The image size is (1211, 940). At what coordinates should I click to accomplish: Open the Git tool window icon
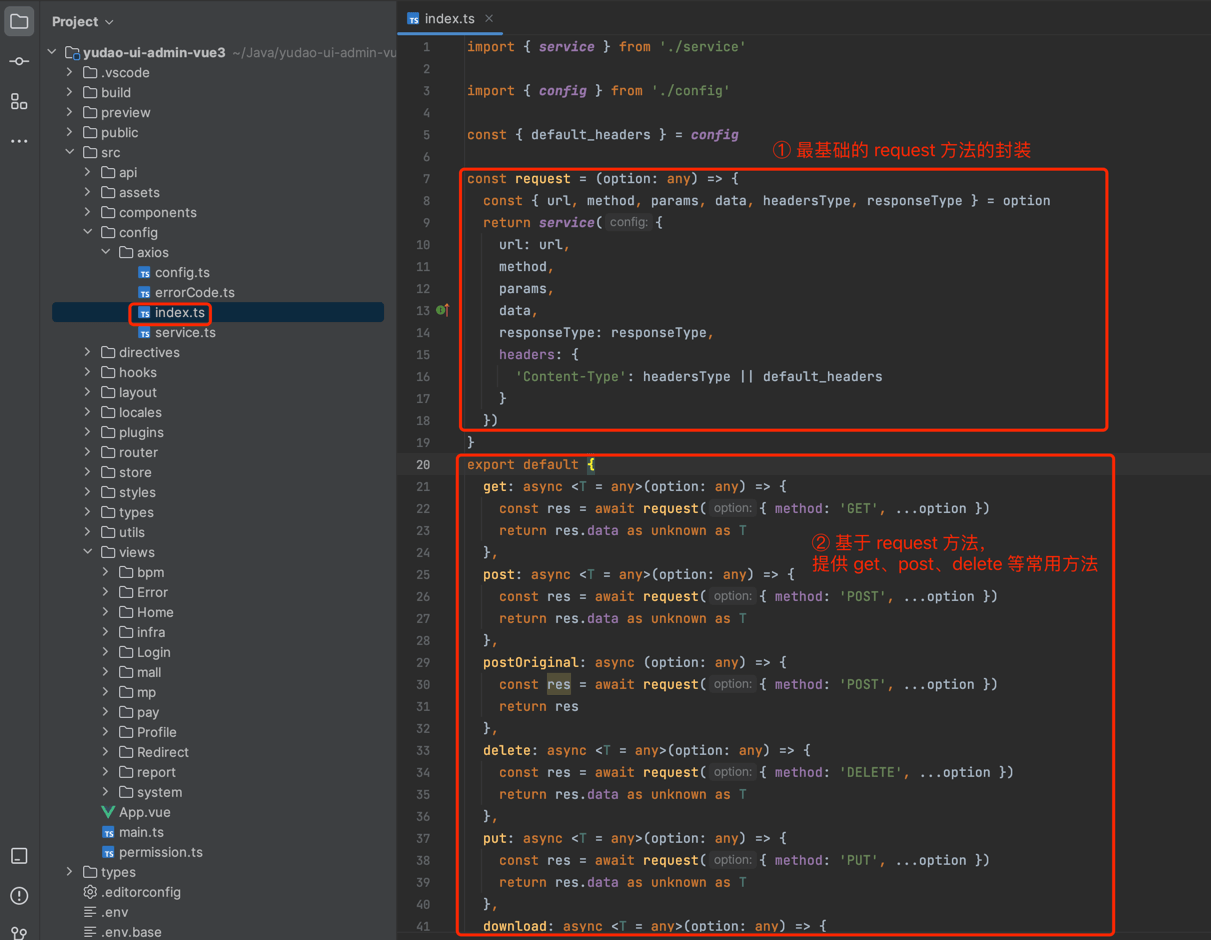(x=19, y=932)
